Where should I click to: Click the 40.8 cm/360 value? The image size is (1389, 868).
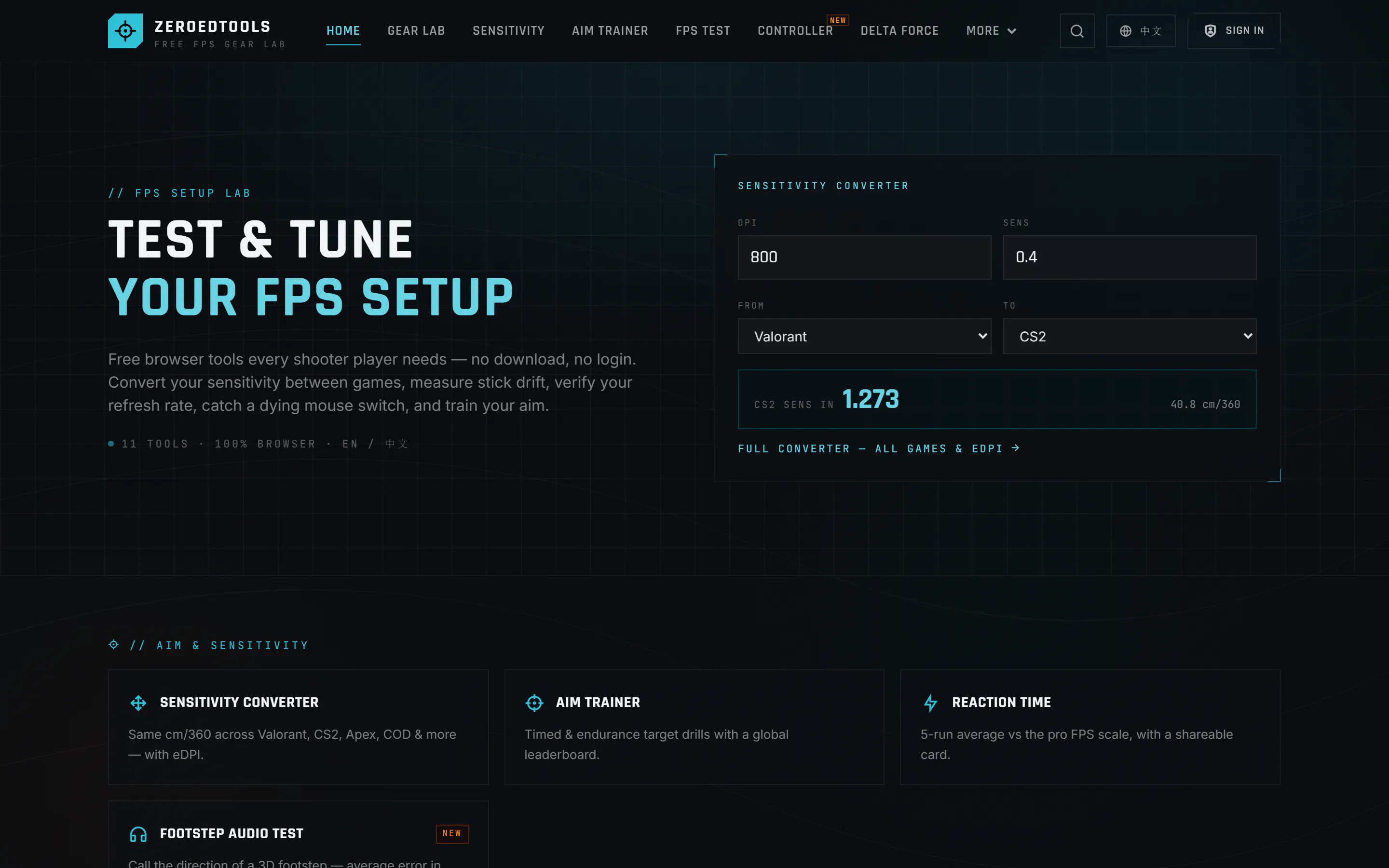[x=1205, y=405]
